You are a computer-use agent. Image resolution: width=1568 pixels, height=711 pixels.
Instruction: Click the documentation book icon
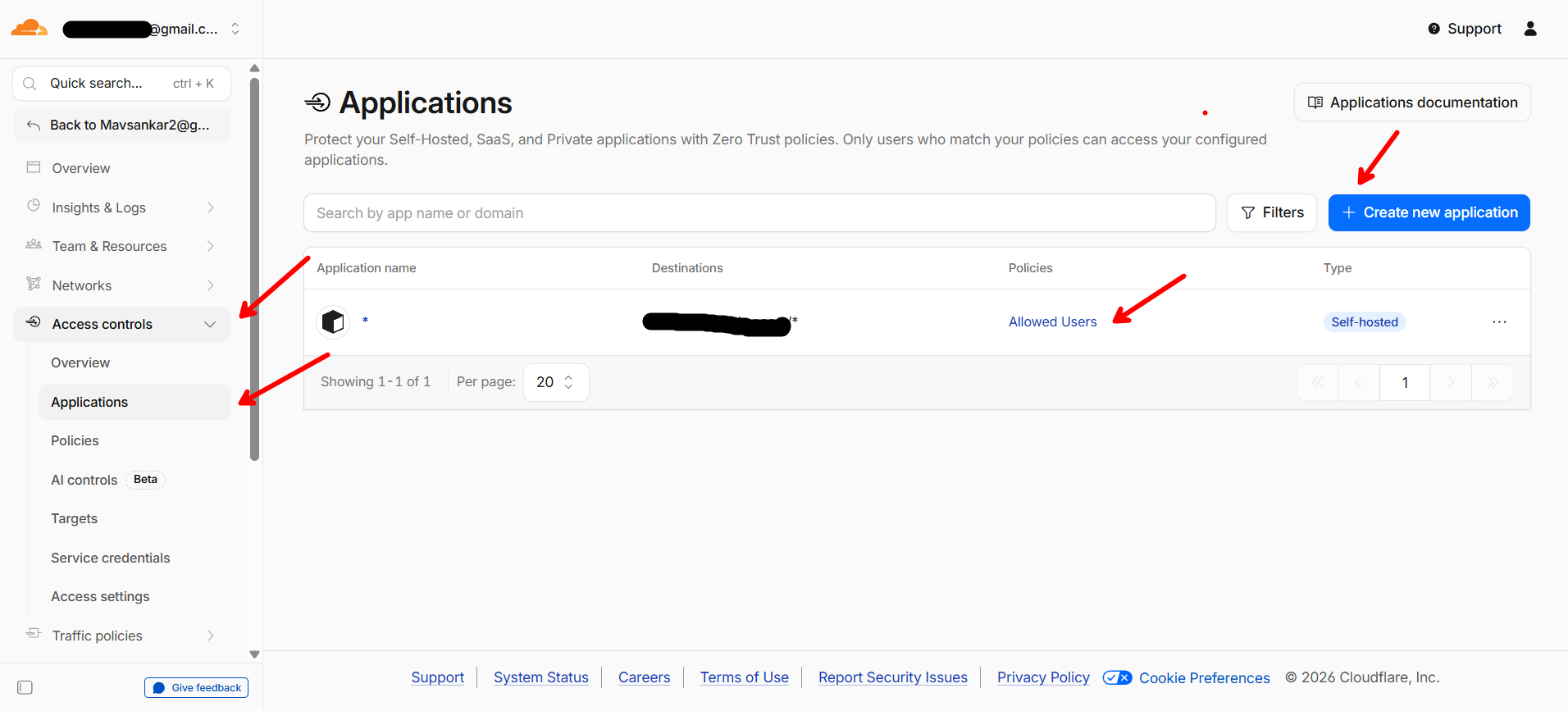(x=1315, y=103)
